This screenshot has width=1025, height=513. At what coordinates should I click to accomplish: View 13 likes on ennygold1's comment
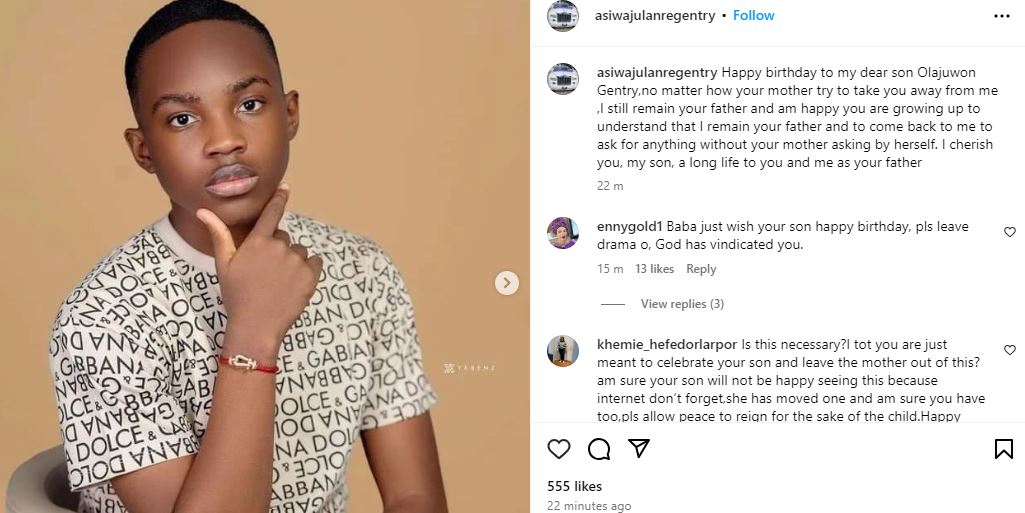654,269
